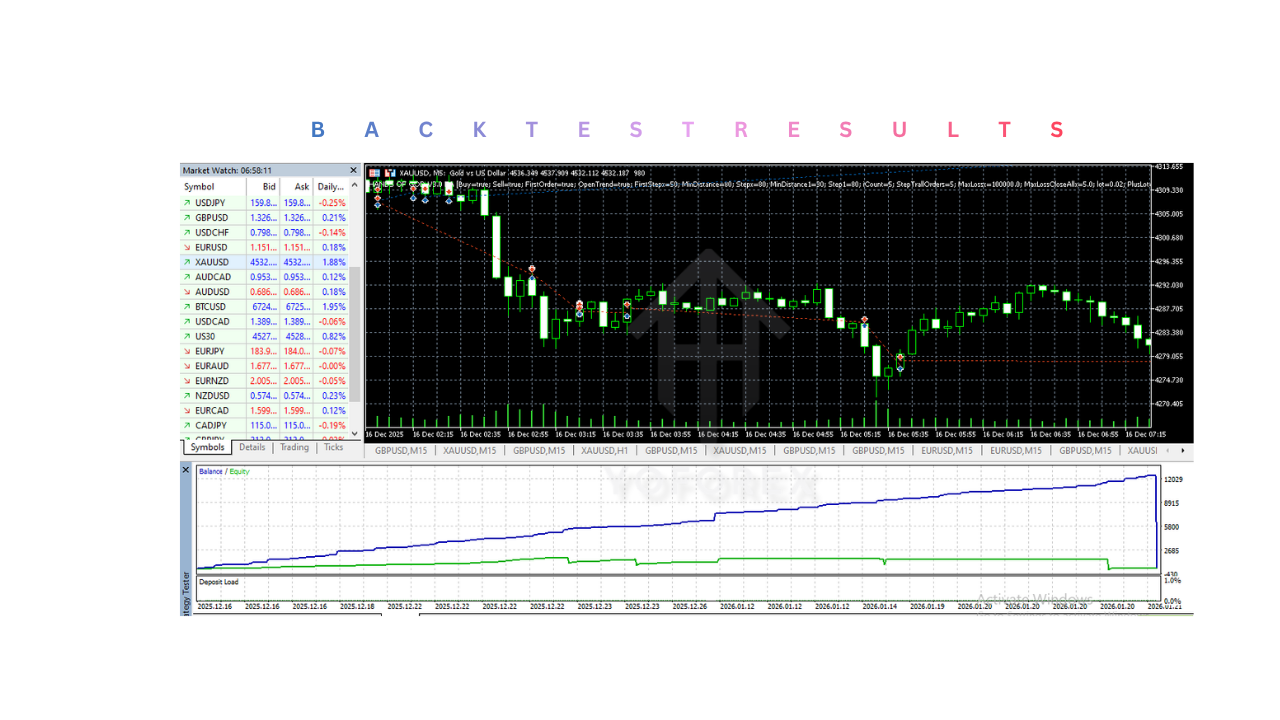Select the Ticks tab

(x=333, y=448)
